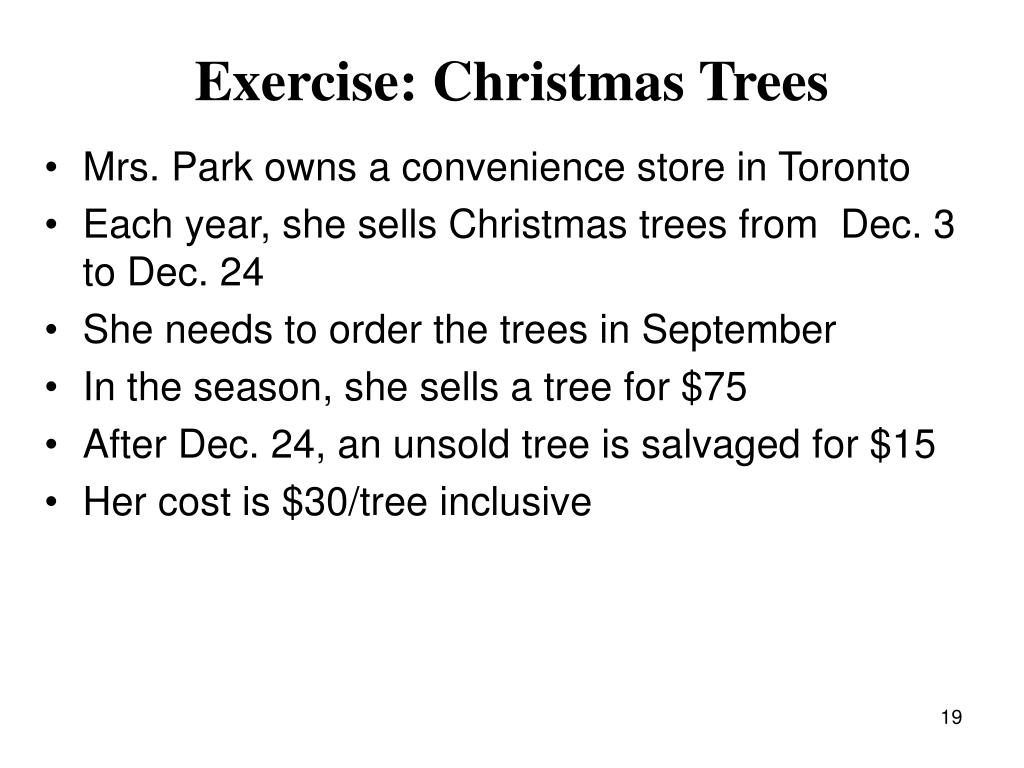Click the bullet point before Mrs. Park
Image resolution: width=1024 pixels, height=768 pixels.
tap(51, 166)
